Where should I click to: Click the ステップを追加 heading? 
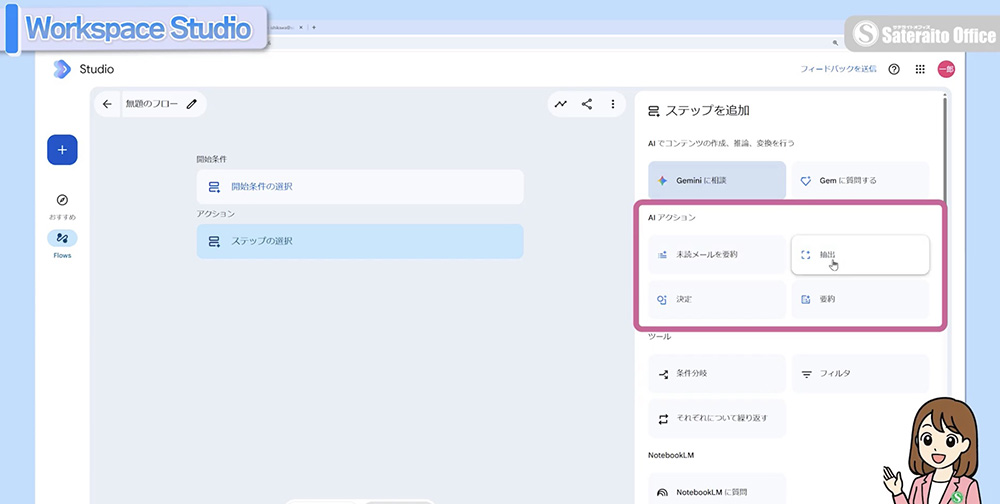(x=707, y=110)
